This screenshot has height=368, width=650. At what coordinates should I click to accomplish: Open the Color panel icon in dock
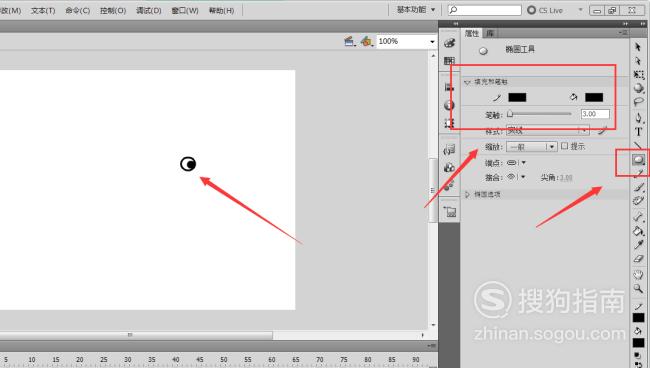pyautogui.click(x=449, y=43)
